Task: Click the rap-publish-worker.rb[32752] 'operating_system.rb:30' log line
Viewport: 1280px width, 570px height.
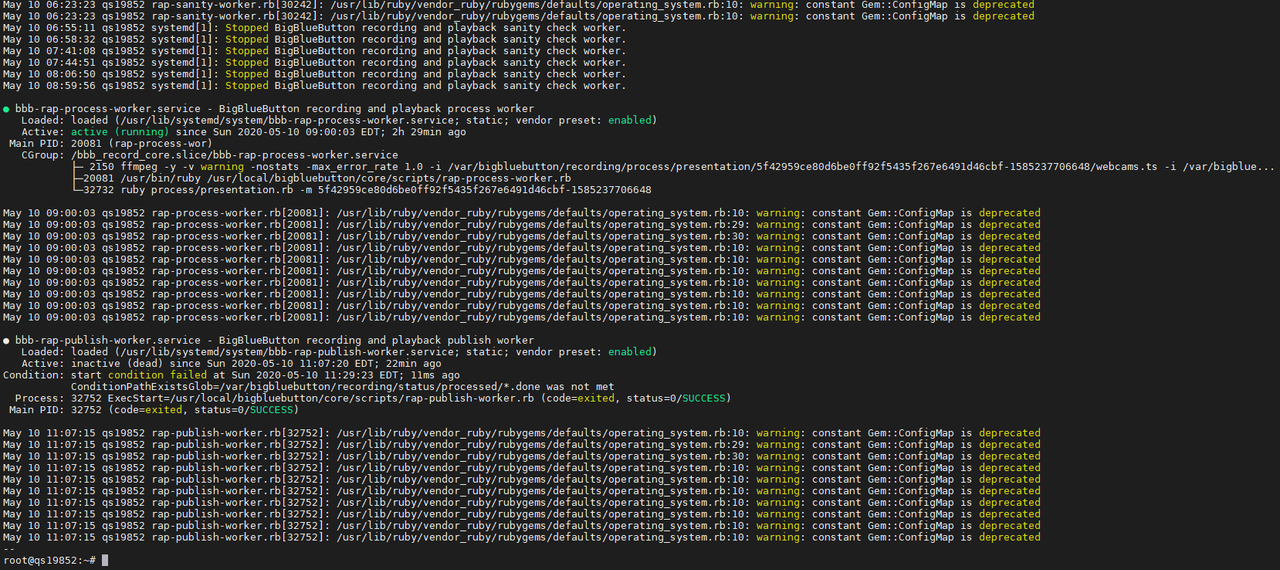Action: tap(522, 456)
